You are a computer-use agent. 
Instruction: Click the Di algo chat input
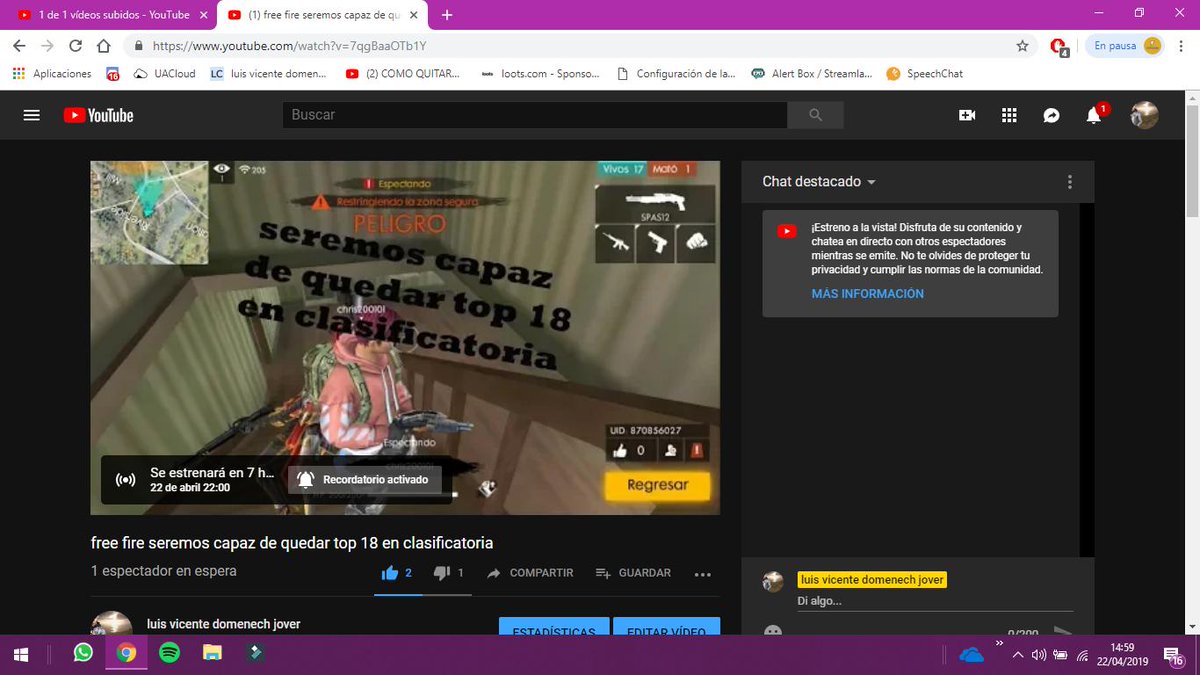point(935,601)
